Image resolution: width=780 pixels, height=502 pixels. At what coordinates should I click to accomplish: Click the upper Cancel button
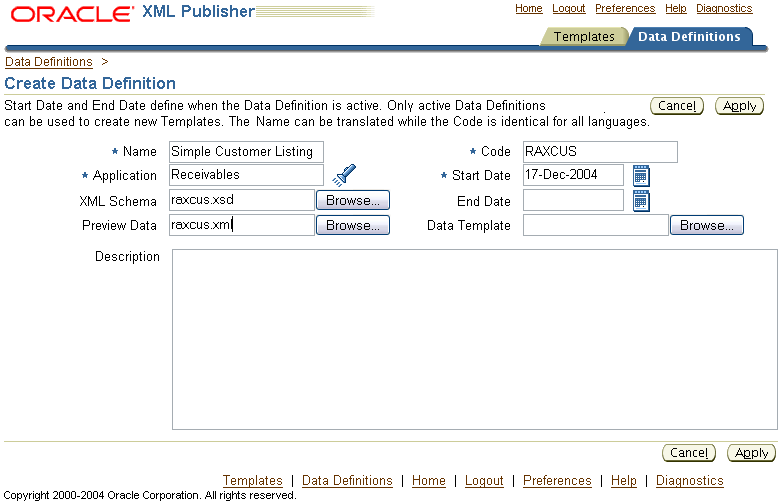(677, 105)
